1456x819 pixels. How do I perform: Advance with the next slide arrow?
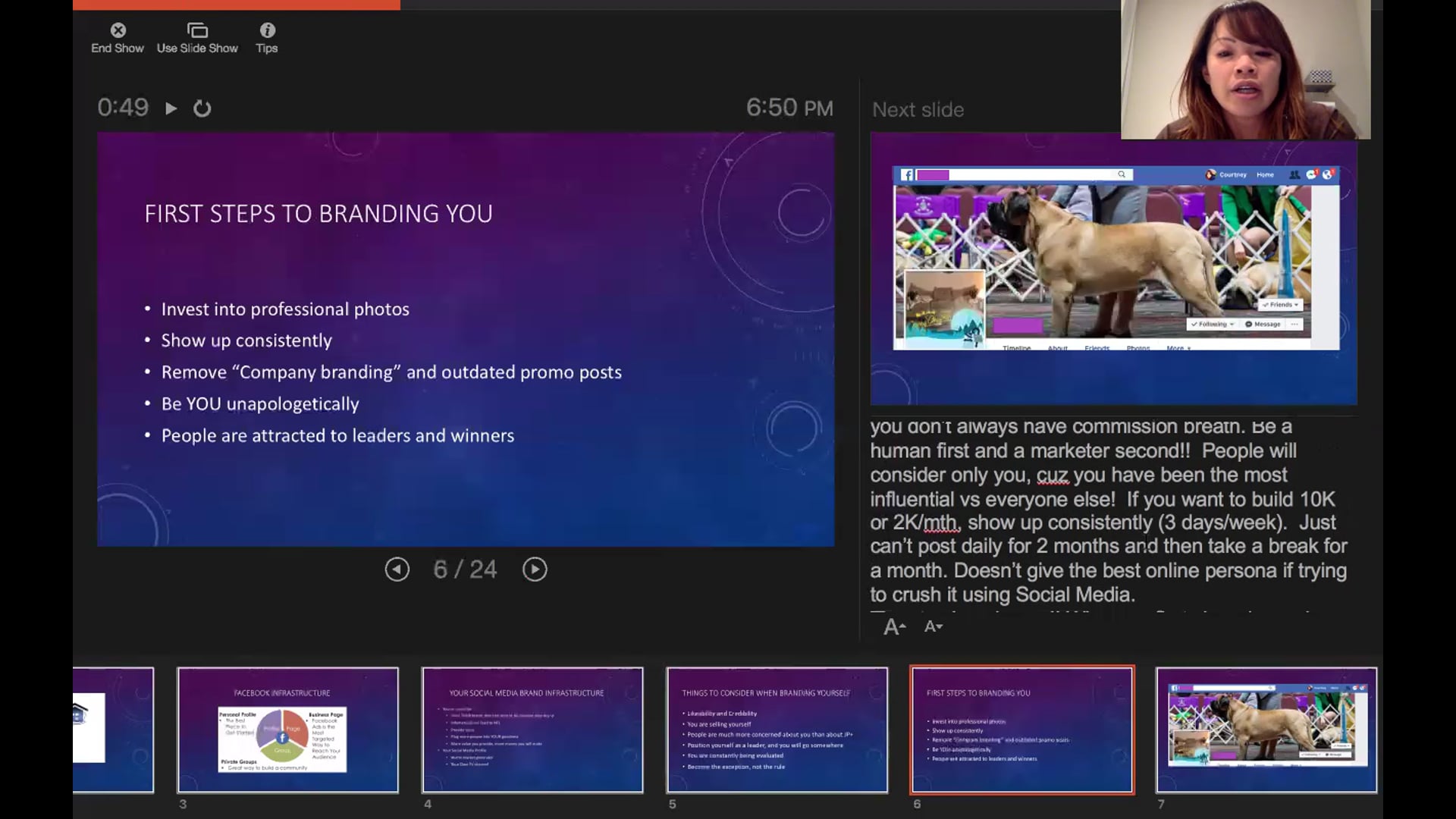(535, 570)
